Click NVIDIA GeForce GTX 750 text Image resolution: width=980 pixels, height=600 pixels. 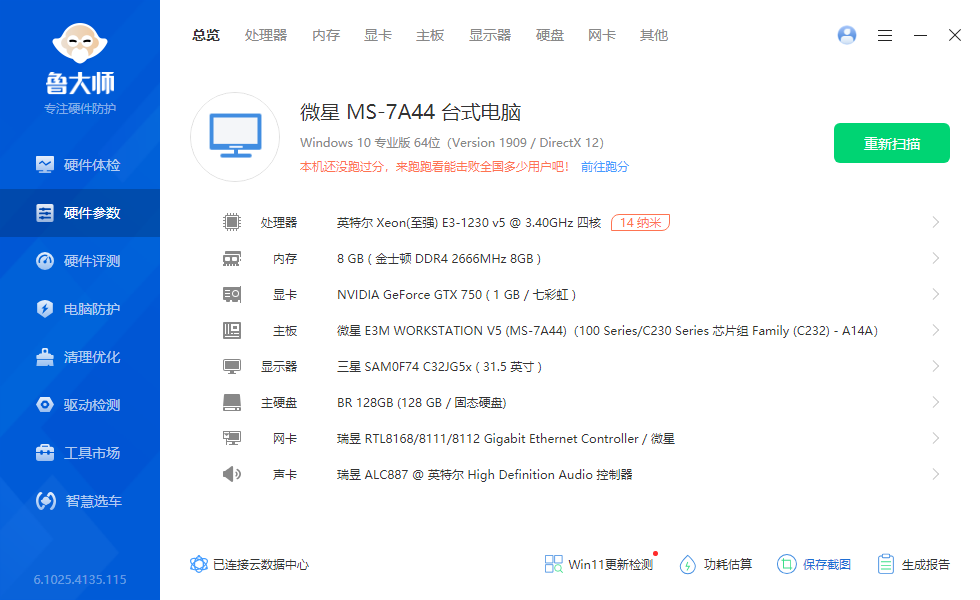click(x=456, y=294)
